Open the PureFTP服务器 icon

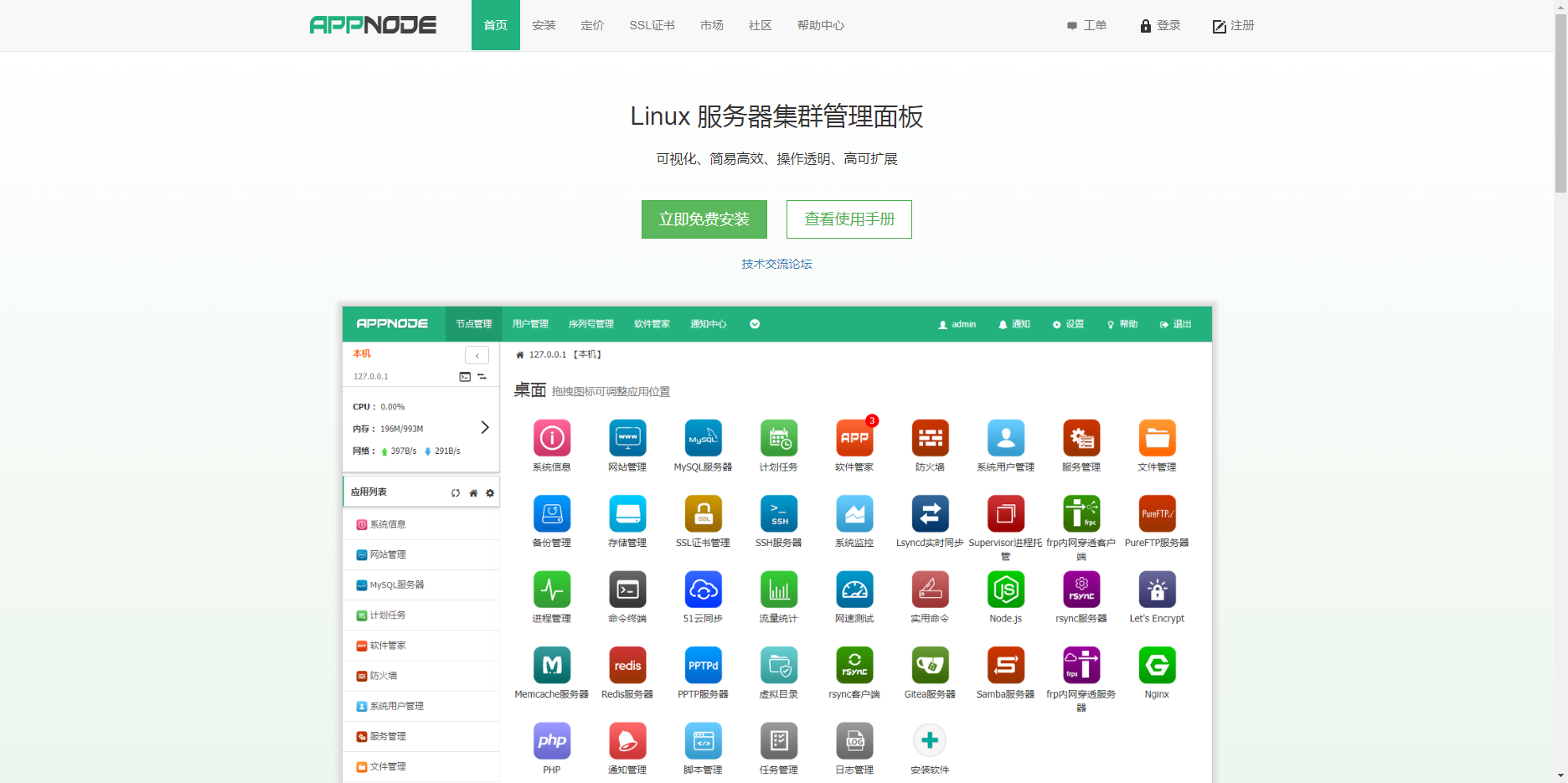point(1157,513)
